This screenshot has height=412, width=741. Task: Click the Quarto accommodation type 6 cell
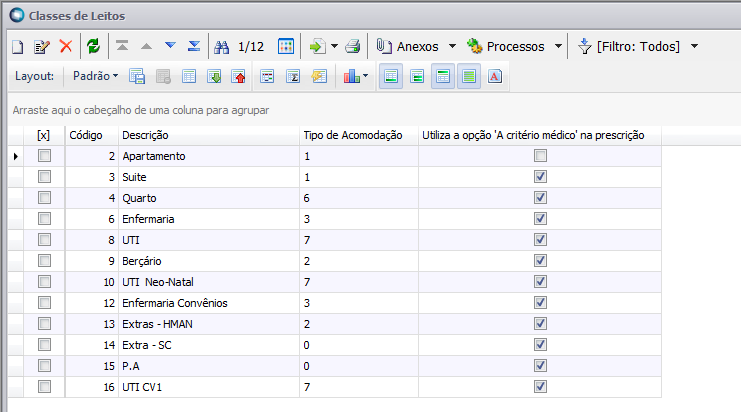pyautogui.click(x=359, y=198)
